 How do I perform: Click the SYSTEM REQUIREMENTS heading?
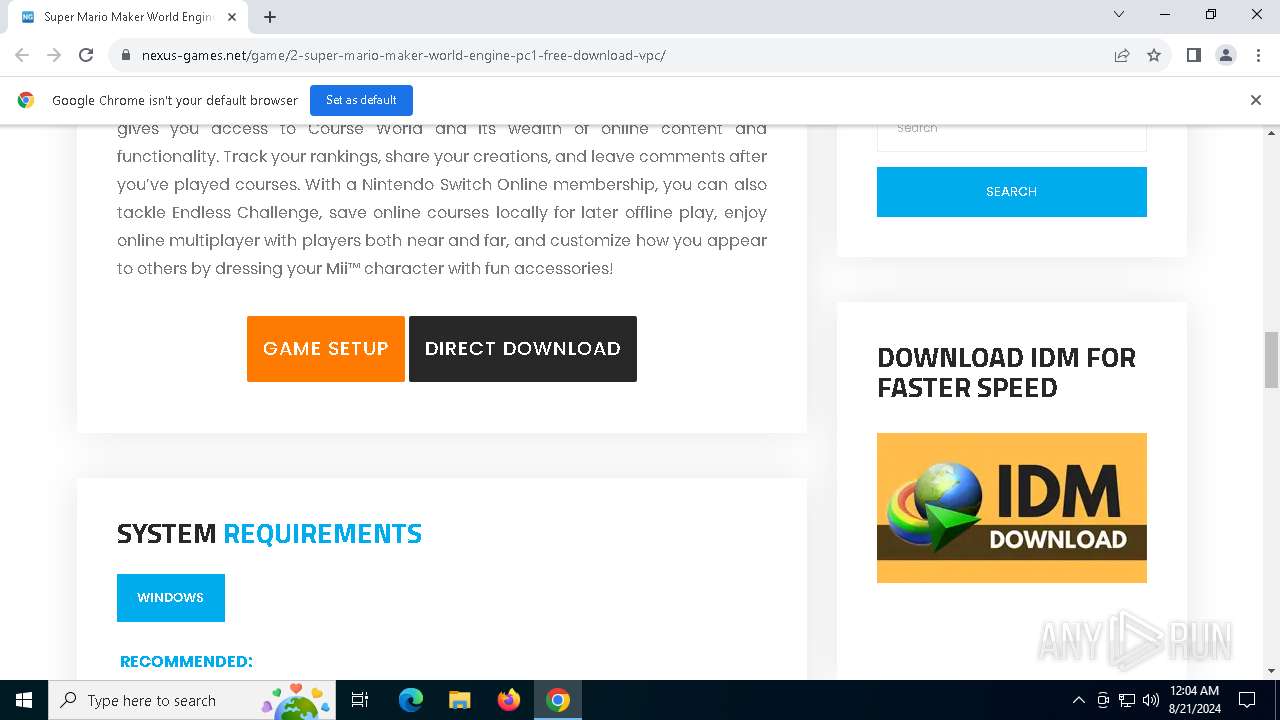(x=269, y=534)
